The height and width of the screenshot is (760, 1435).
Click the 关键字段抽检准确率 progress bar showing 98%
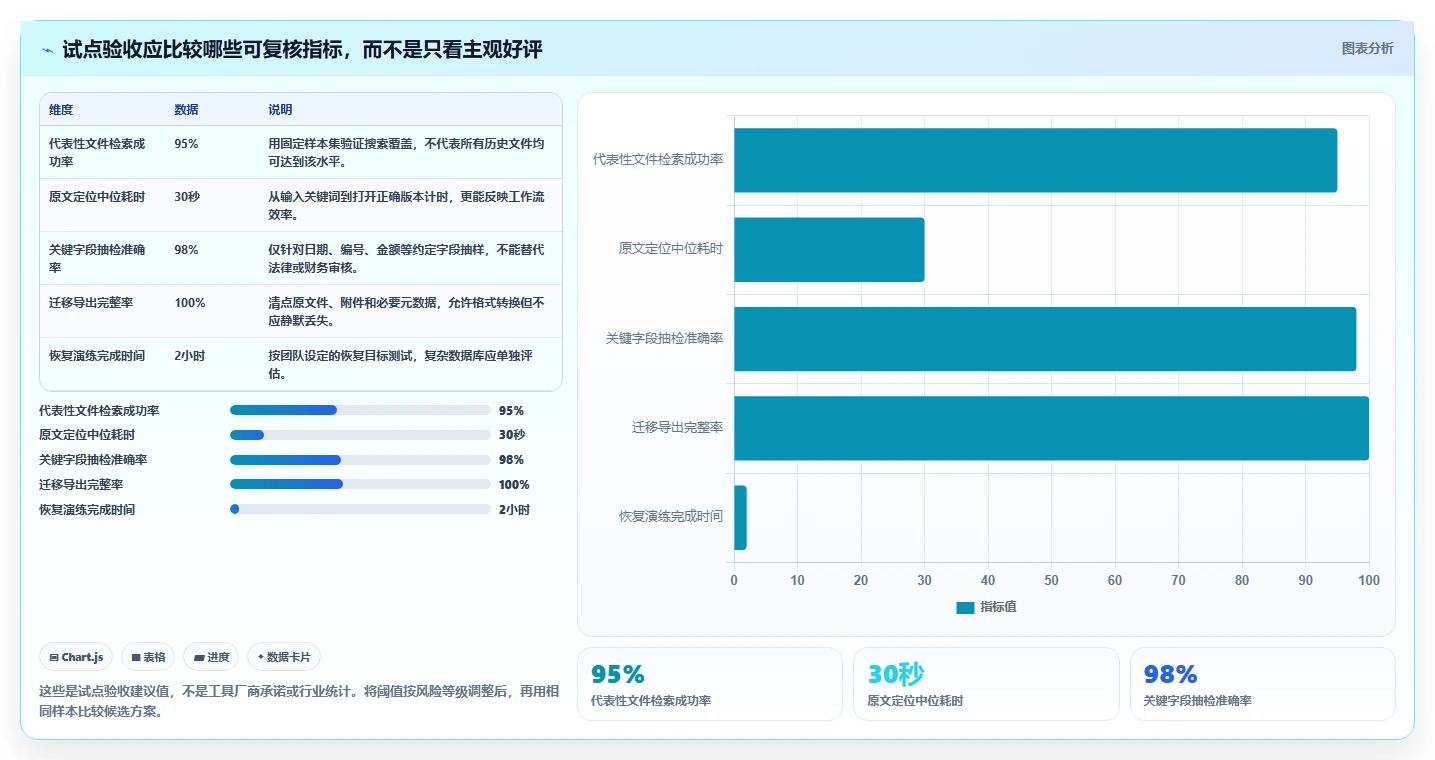point(360,460)
